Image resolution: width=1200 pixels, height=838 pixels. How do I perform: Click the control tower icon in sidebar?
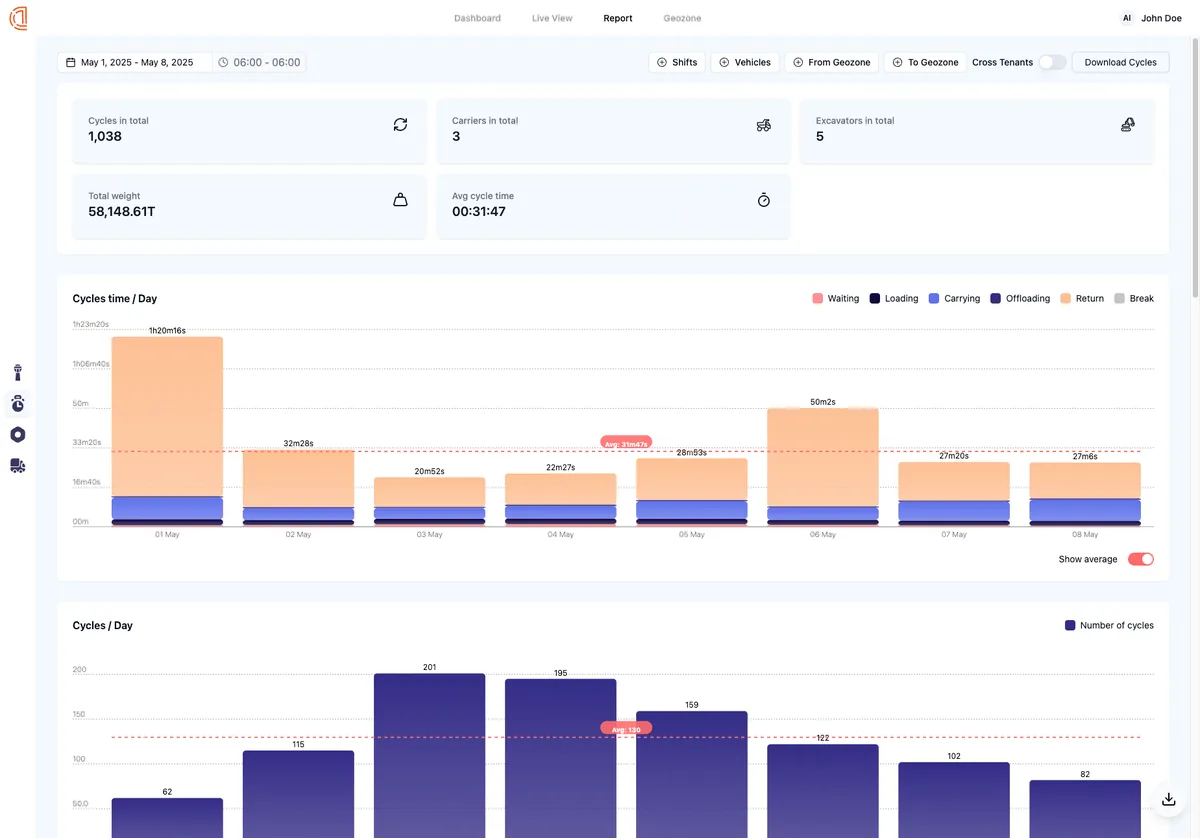(x=17, y=371)
